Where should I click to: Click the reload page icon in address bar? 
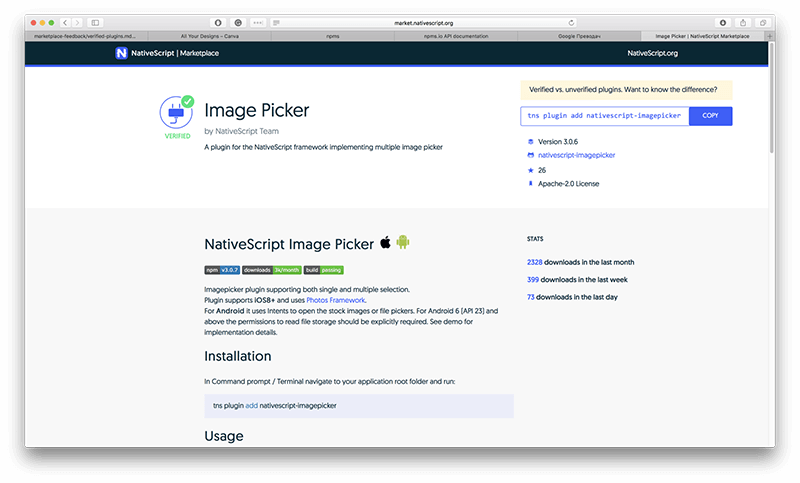[571, 22]
